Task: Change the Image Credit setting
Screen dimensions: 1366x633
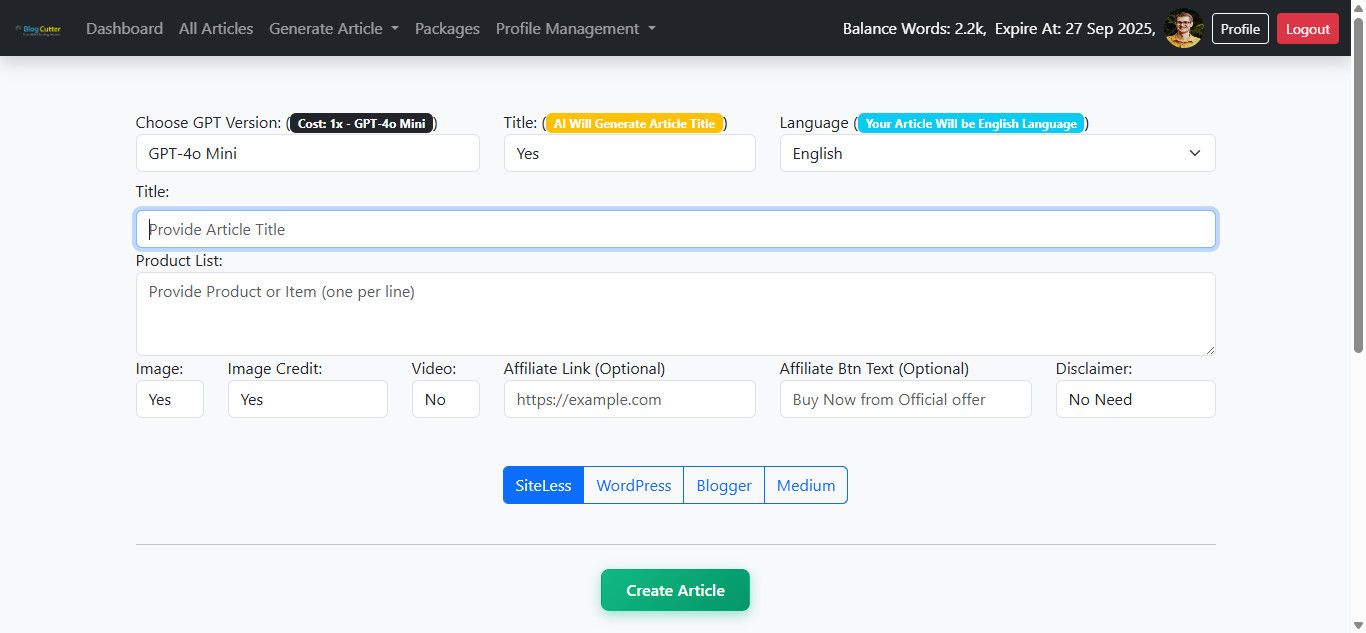Action: pos(307,399)
